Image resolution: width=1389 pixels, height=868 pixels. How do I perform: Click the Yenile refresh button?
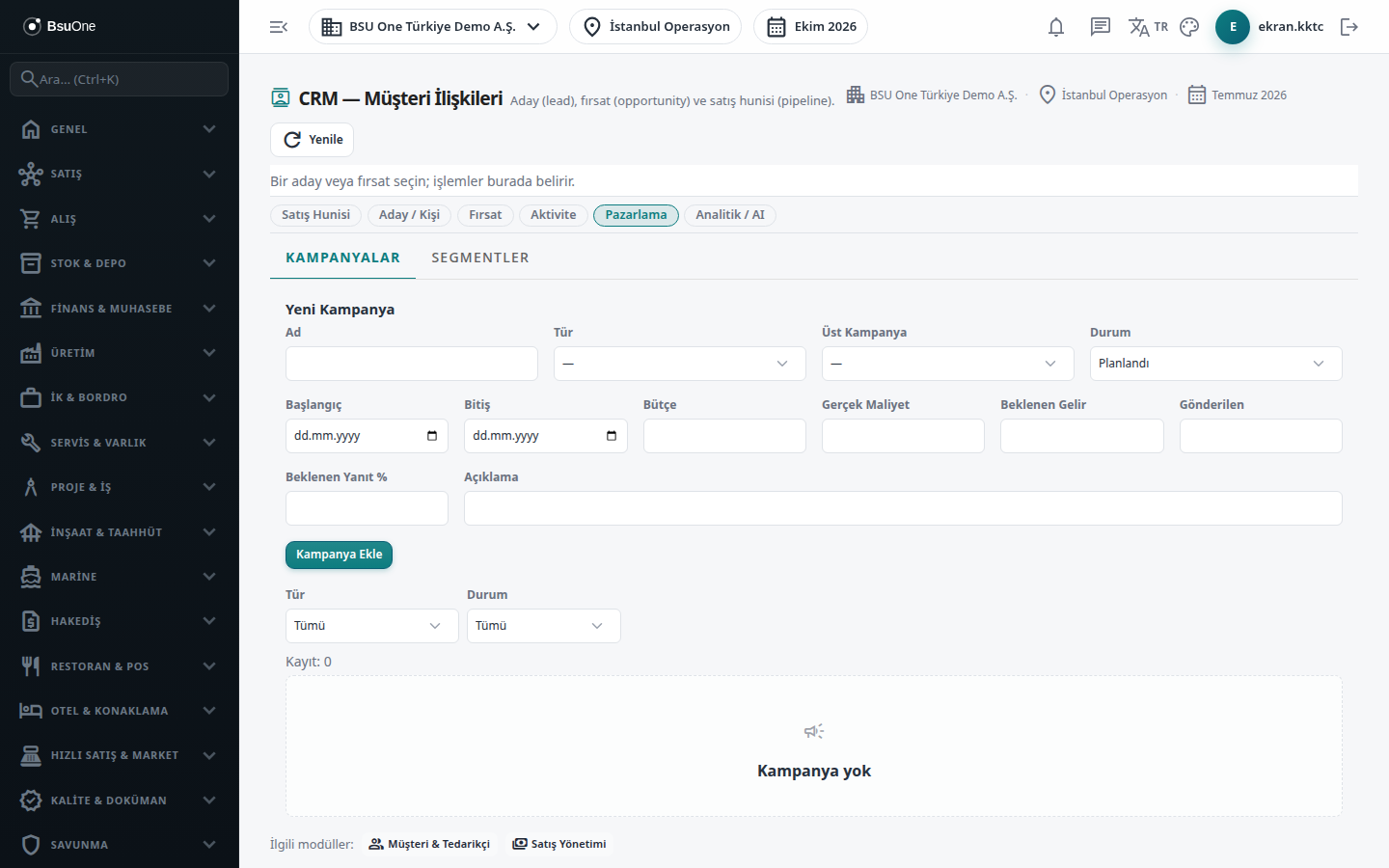coord(313,140)
